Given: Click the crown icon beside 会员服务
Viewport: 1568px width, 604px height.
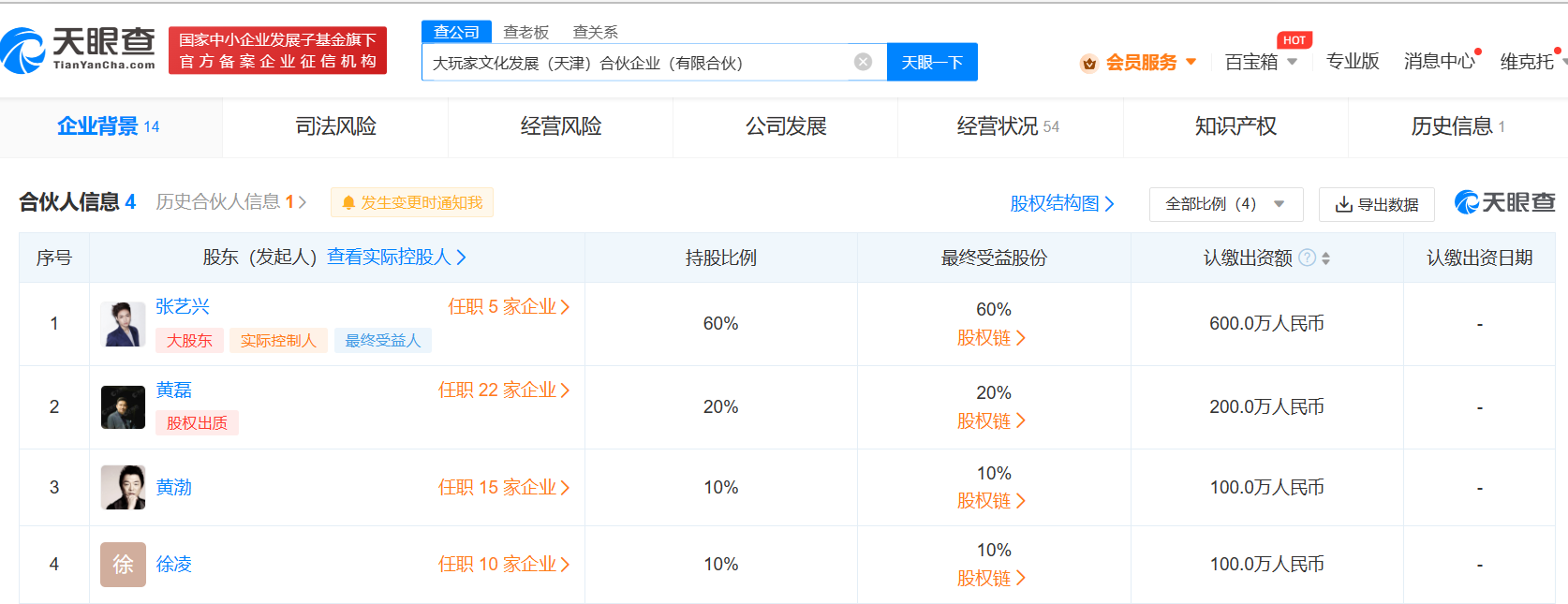Looking at the screenshot, I should point(1088,63).
